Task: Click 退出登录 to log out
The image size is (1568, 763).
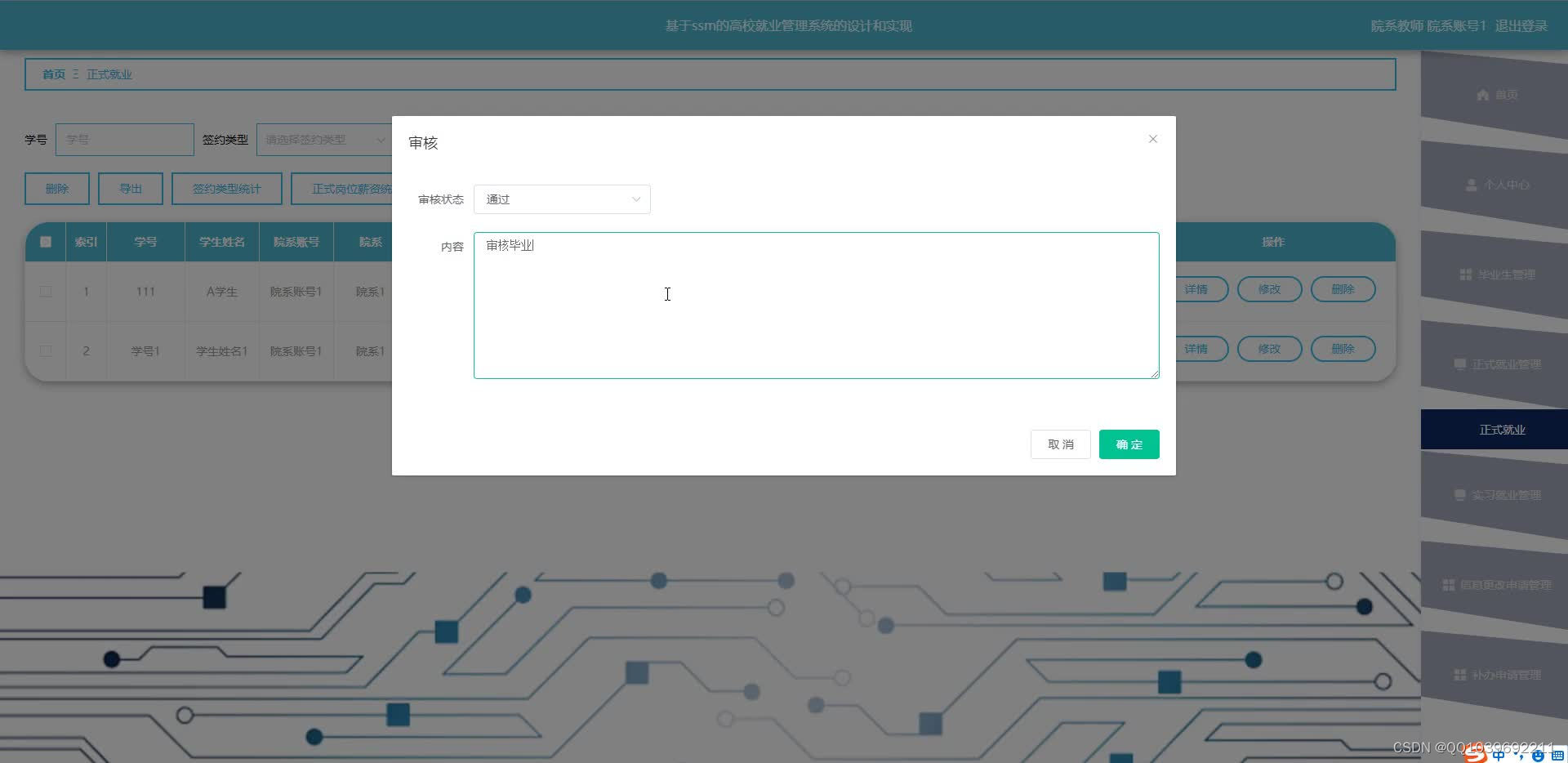Action: [1521, 26]
